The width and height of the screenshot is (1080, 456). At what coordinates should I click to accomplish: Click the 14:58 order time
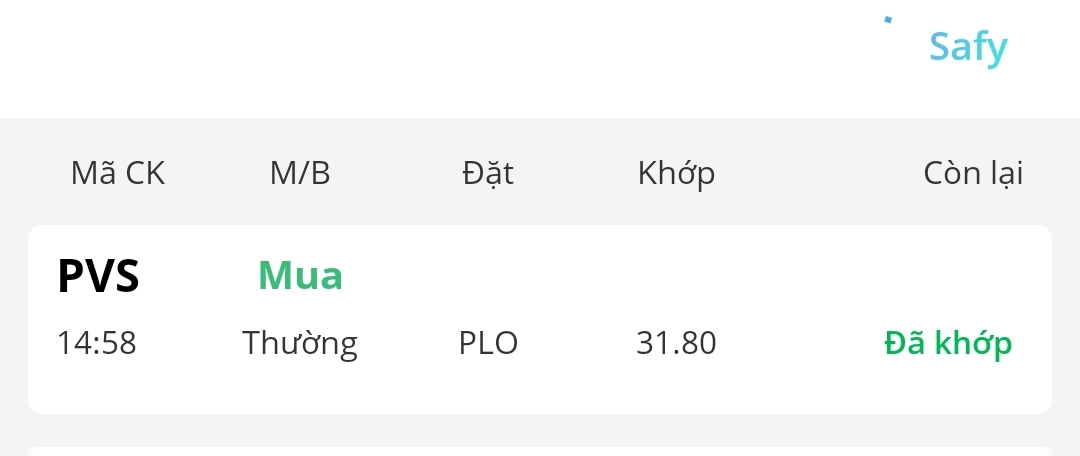click(x=96, y=343)
